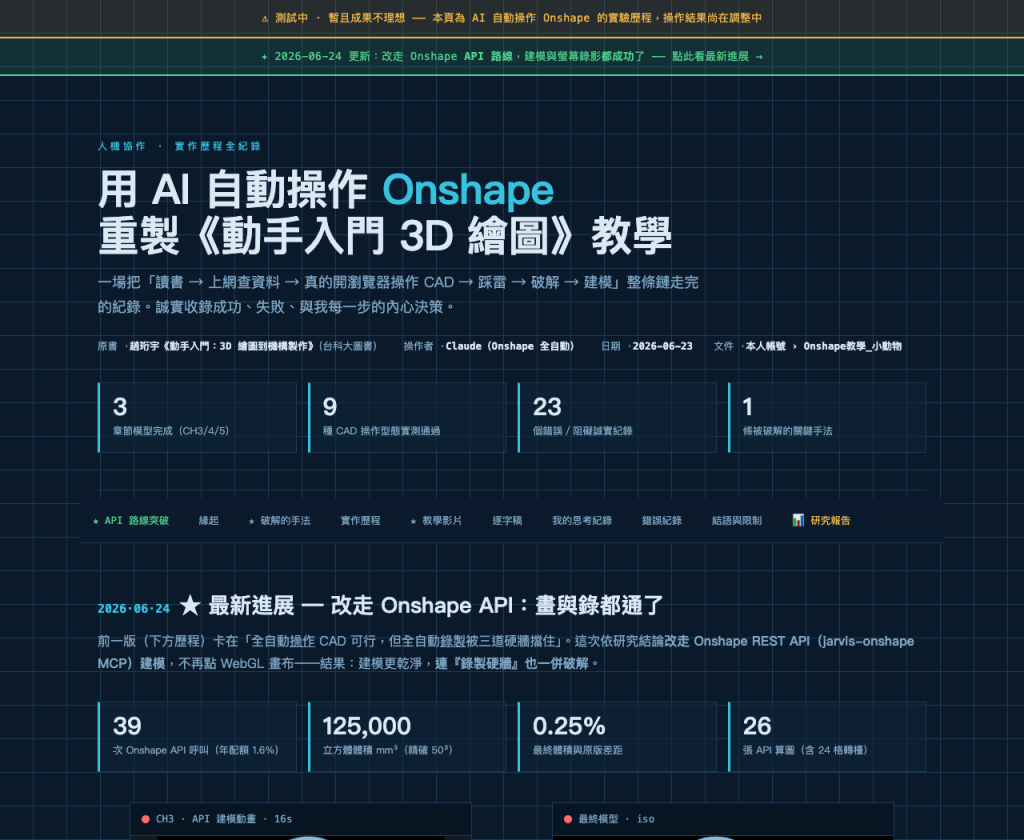1024x840 pixels.
Task: Click the star icon before 最新進展
Action: point(190,606)
